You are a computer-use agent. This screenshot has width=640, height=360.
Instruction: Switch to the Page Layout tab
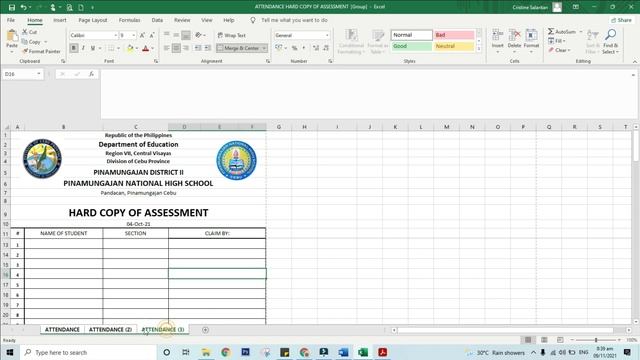pos(93,20)
